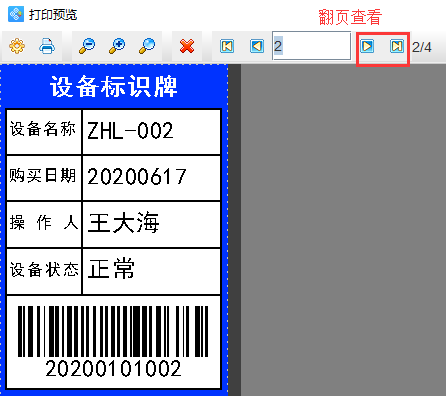Zoom in with plus magnifier
Viewport: 446px width, 396px height.
(117, 46)
